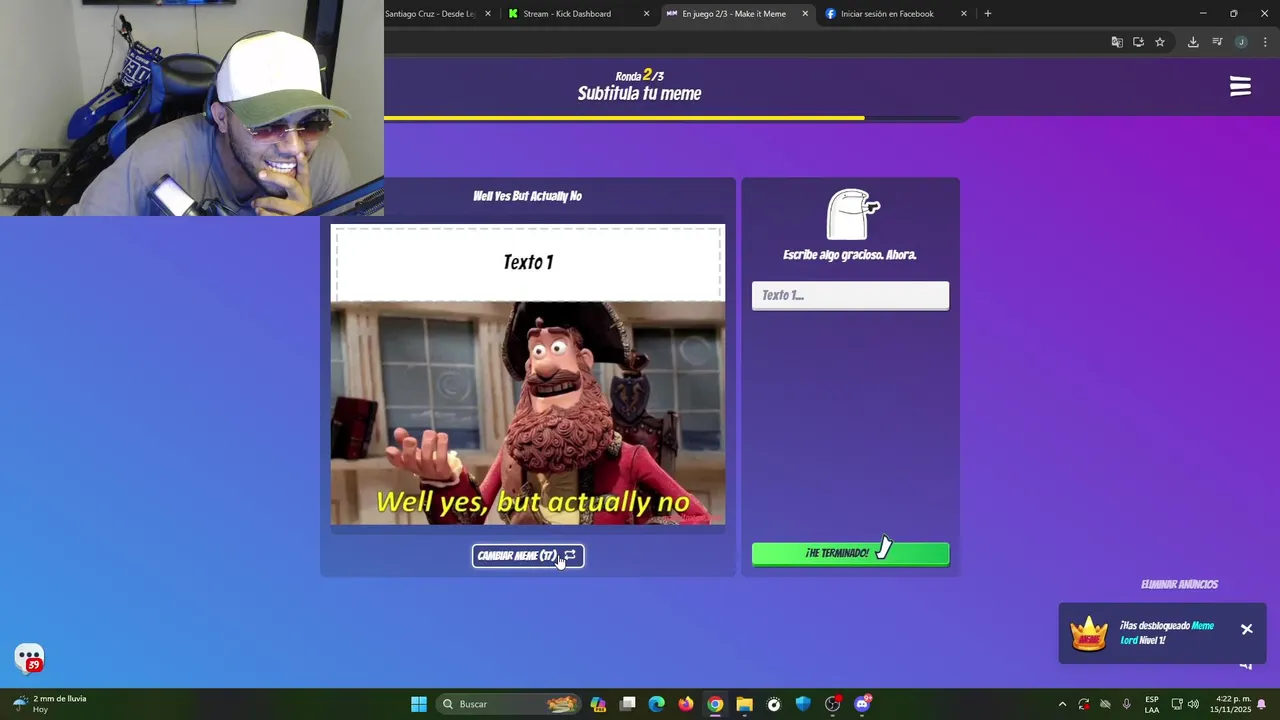
Task: Click the install app icon in address bar
Action: point(1138,42)
